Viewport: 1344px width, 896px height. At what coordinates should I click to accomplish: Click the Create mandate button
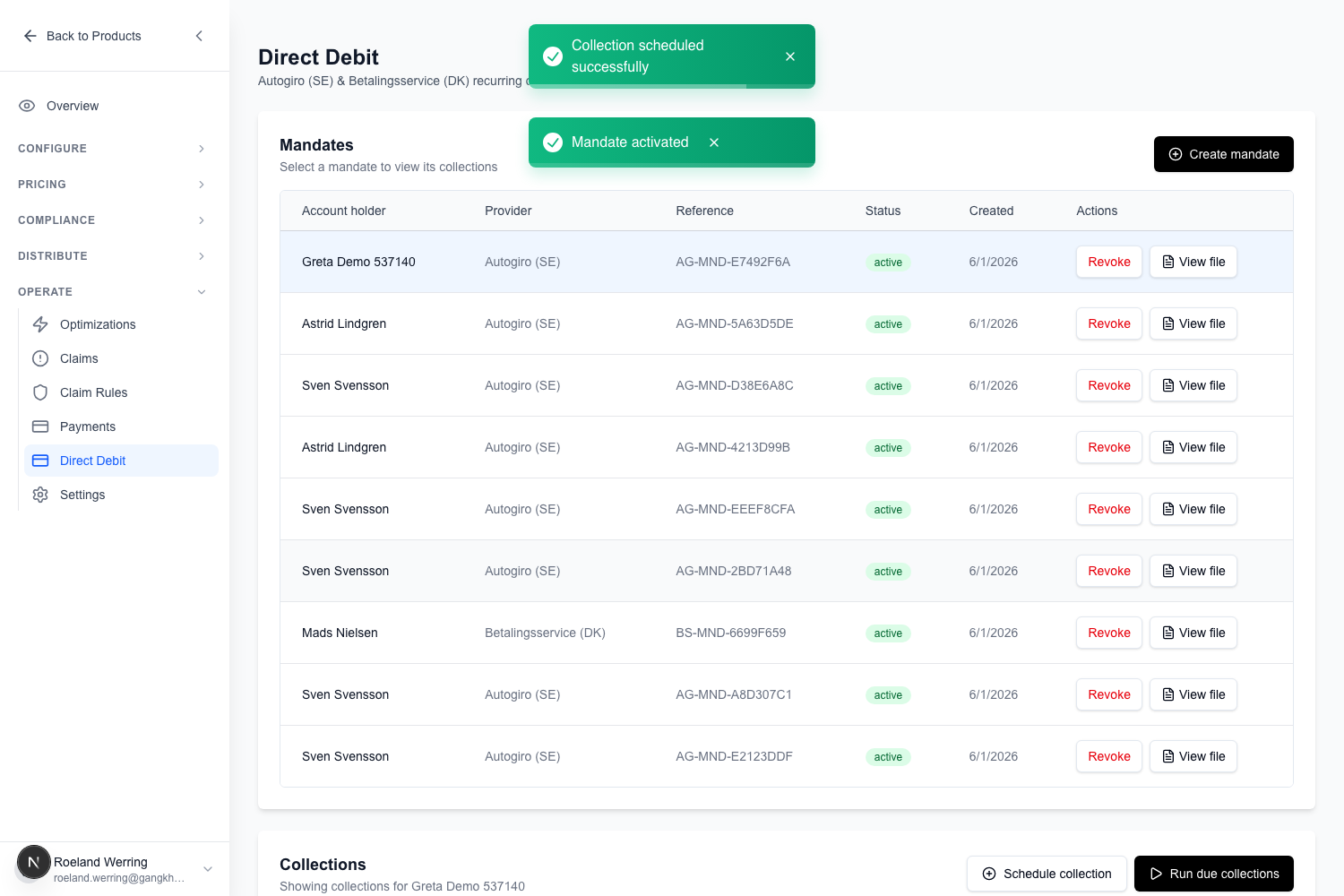(1224, 154)
